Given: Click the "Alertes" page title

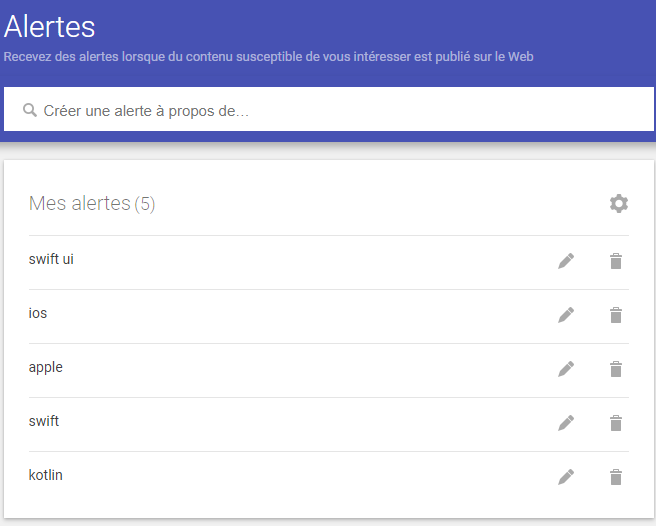Looking at the screenshot, I should coord(50,26).
